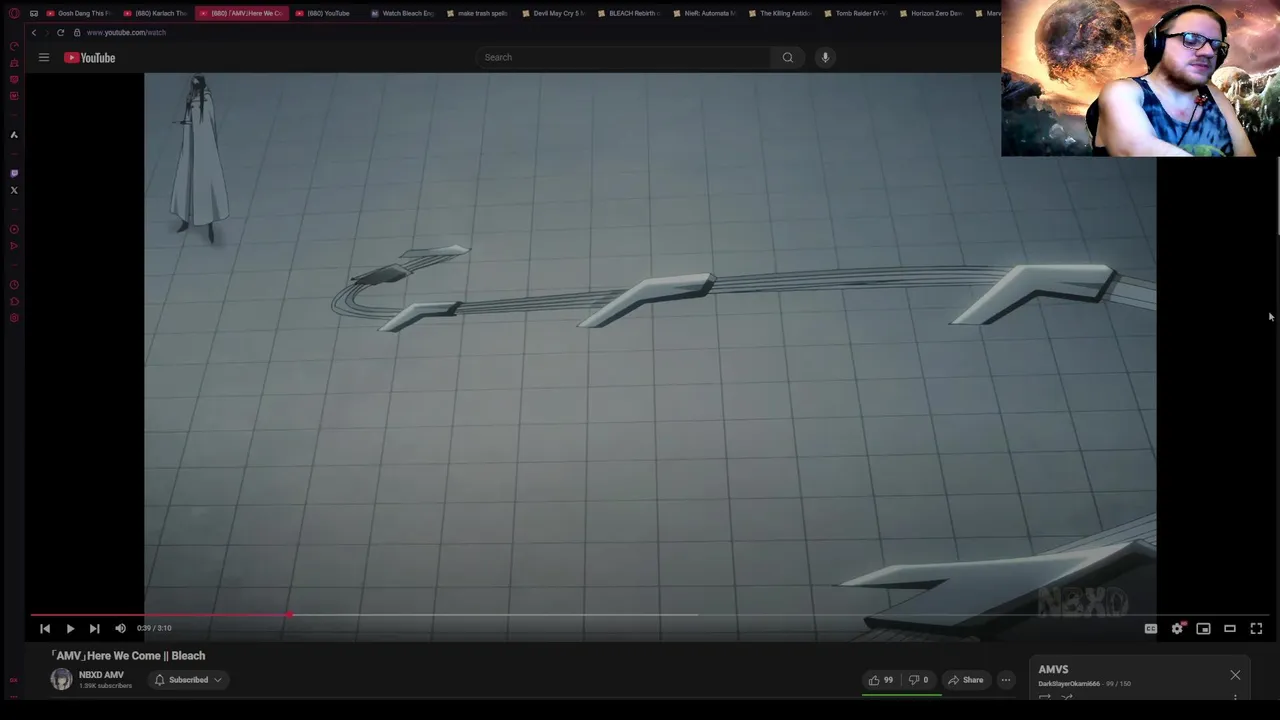Expand the Subscribed notification dropdown

[187, 680]
